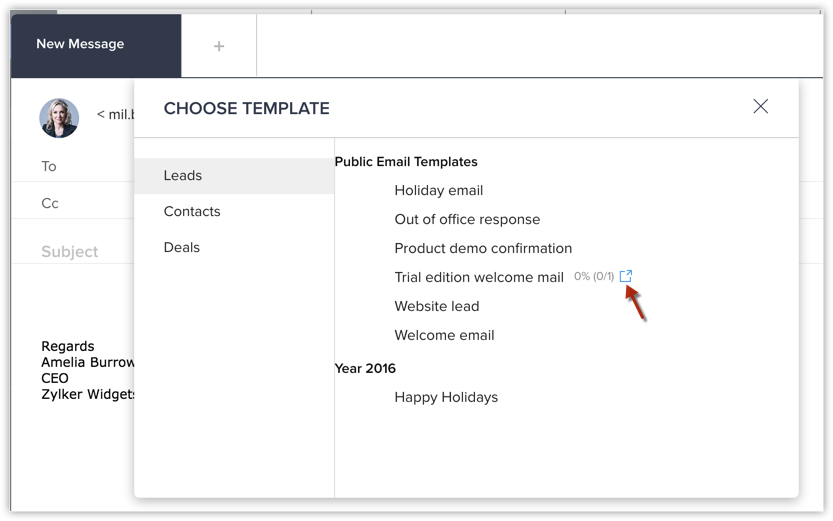Choose the Out of office response template
Image resolution: width=833 pixels, height=521 pixels.
[x=467, y=219]
